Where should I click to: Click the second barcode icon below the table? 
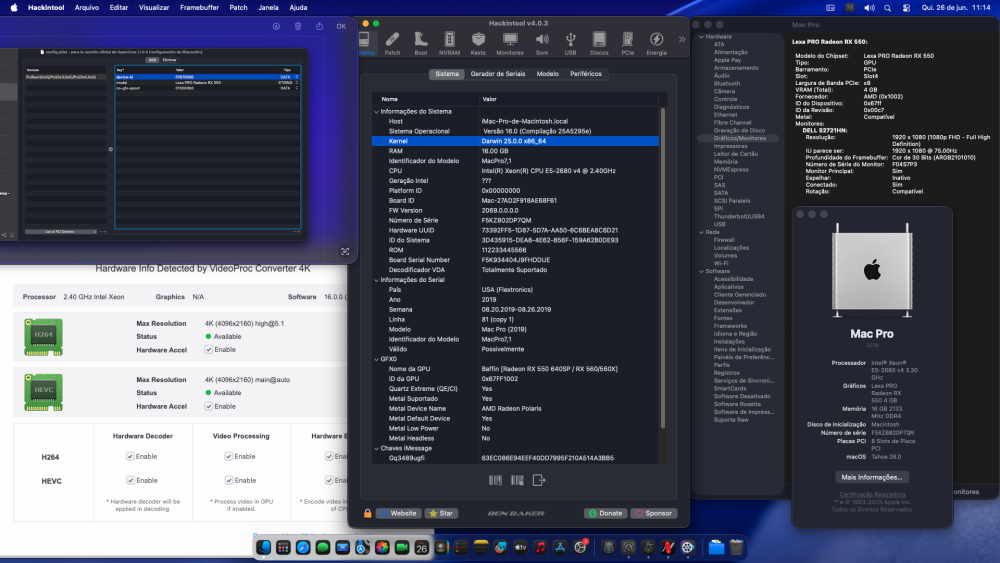pos(517,480)
